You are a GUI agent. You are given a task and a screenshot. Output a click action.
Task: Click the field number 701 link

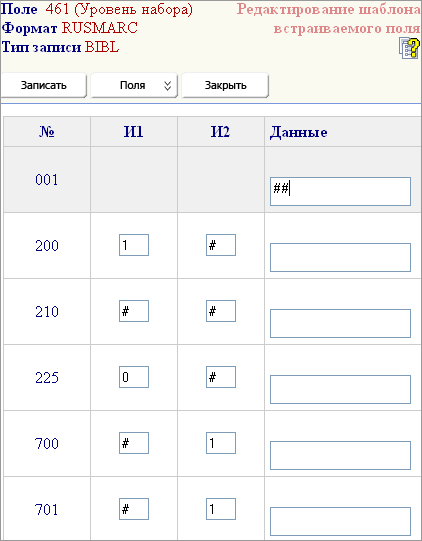(47, 510)
